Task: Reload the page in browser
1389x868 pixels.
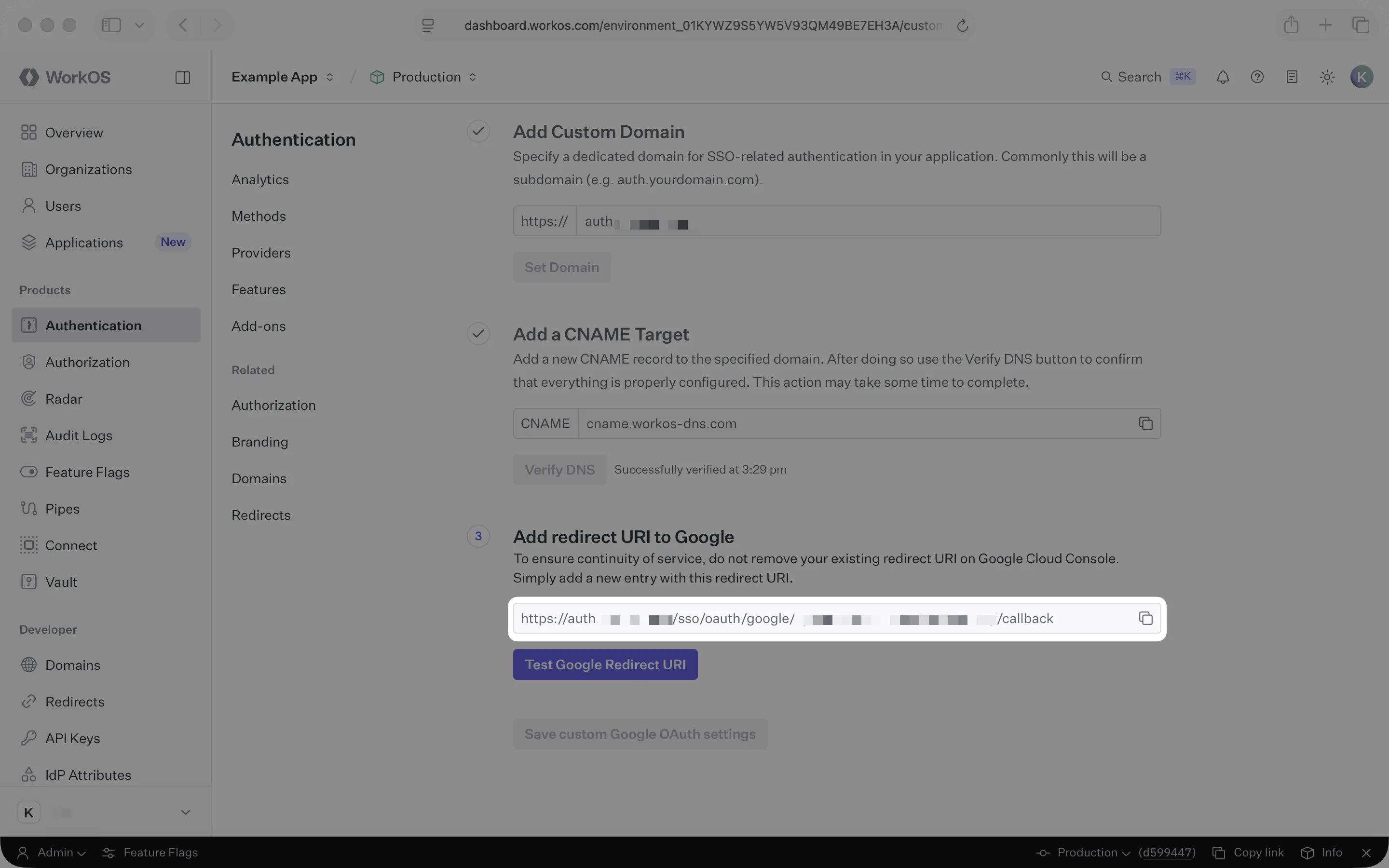Action: pyautogui.click(x=963, y=25)
